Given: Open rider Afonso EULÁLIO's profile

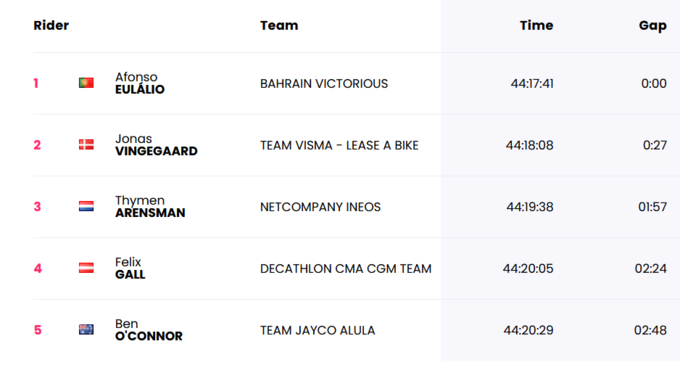Looking at the screenshot, I should point(140,83).
